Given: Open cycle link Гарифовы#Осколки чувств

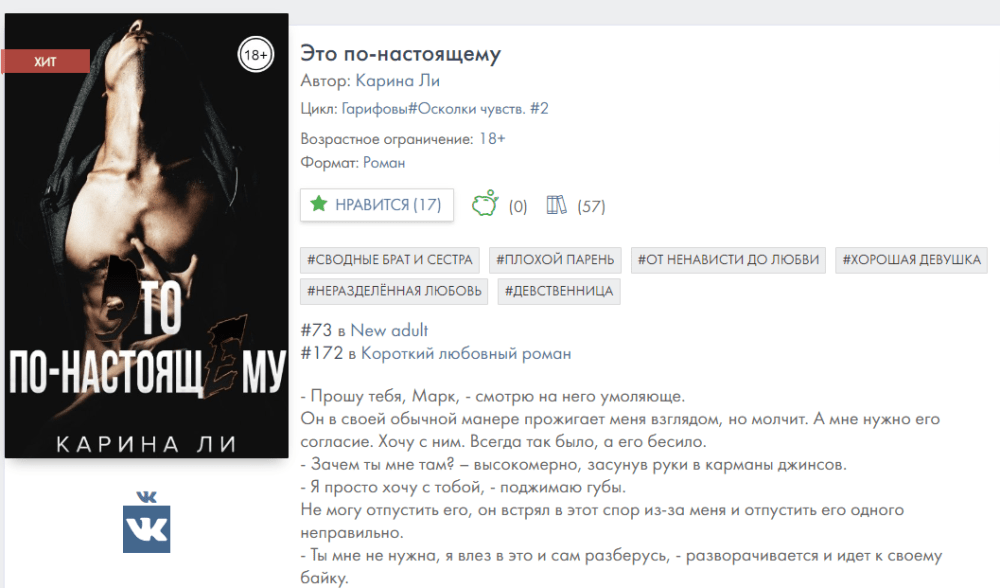Looking at the screenshot, I should (x=433, y=108).
